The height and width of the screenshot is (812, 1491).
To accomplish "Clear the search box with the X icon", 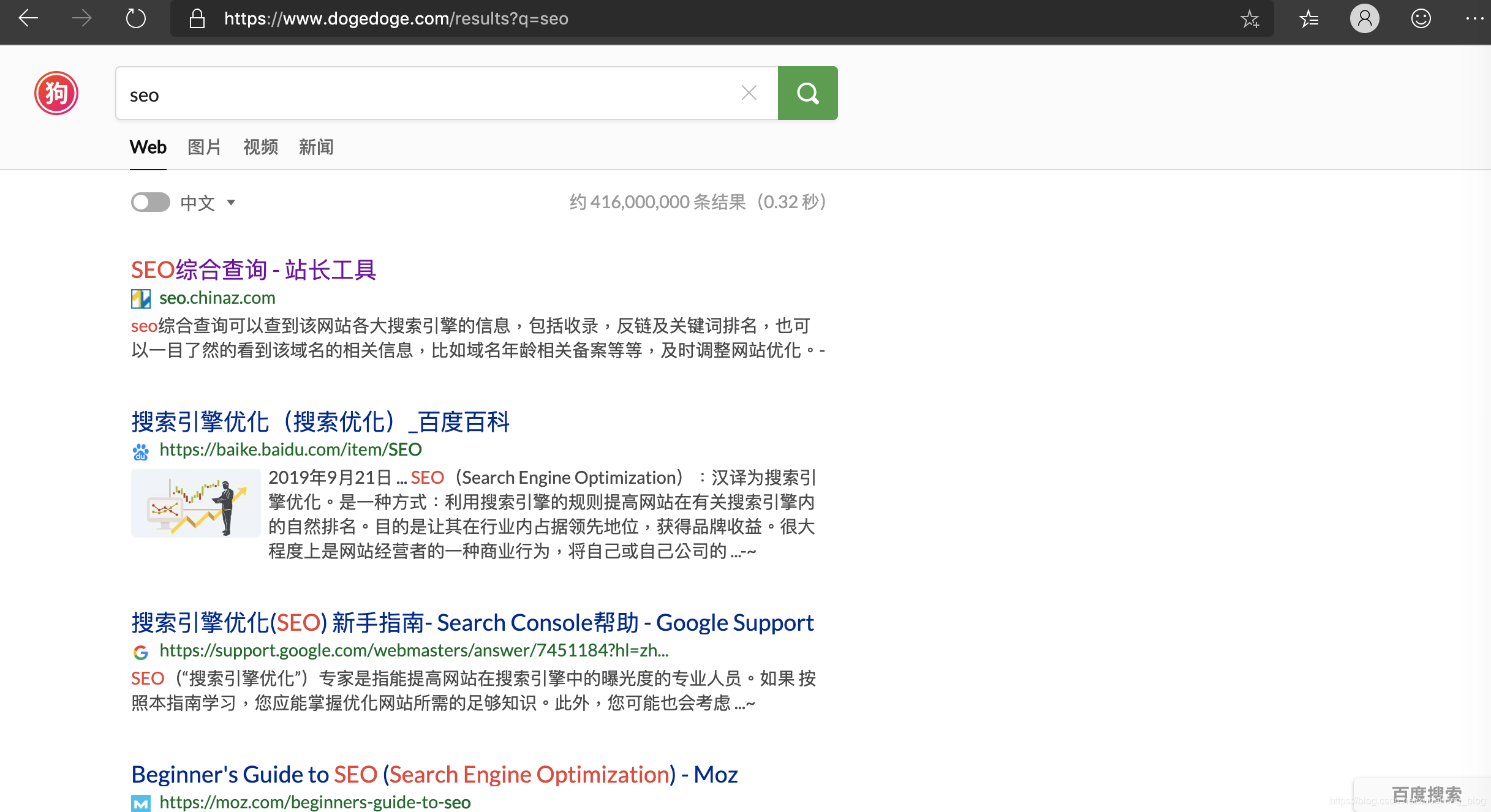I will point(749,93).
